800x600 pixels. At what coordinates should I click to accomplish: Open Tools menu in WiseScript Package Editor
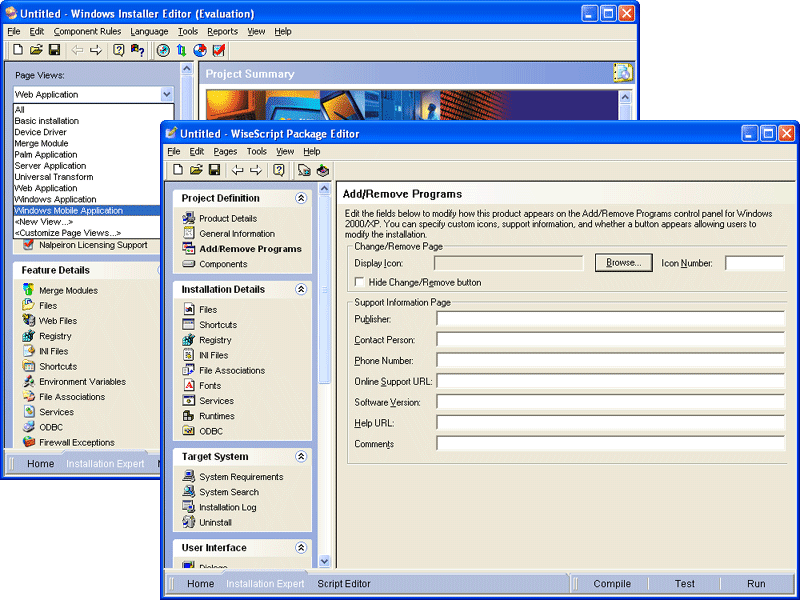257,152
